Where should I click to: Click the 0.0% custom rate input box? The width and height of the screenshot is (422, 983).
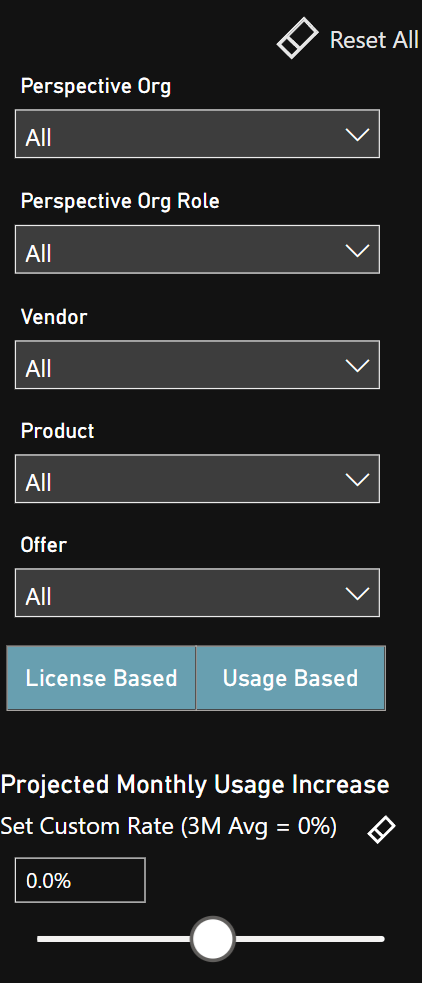pos(80,880)
